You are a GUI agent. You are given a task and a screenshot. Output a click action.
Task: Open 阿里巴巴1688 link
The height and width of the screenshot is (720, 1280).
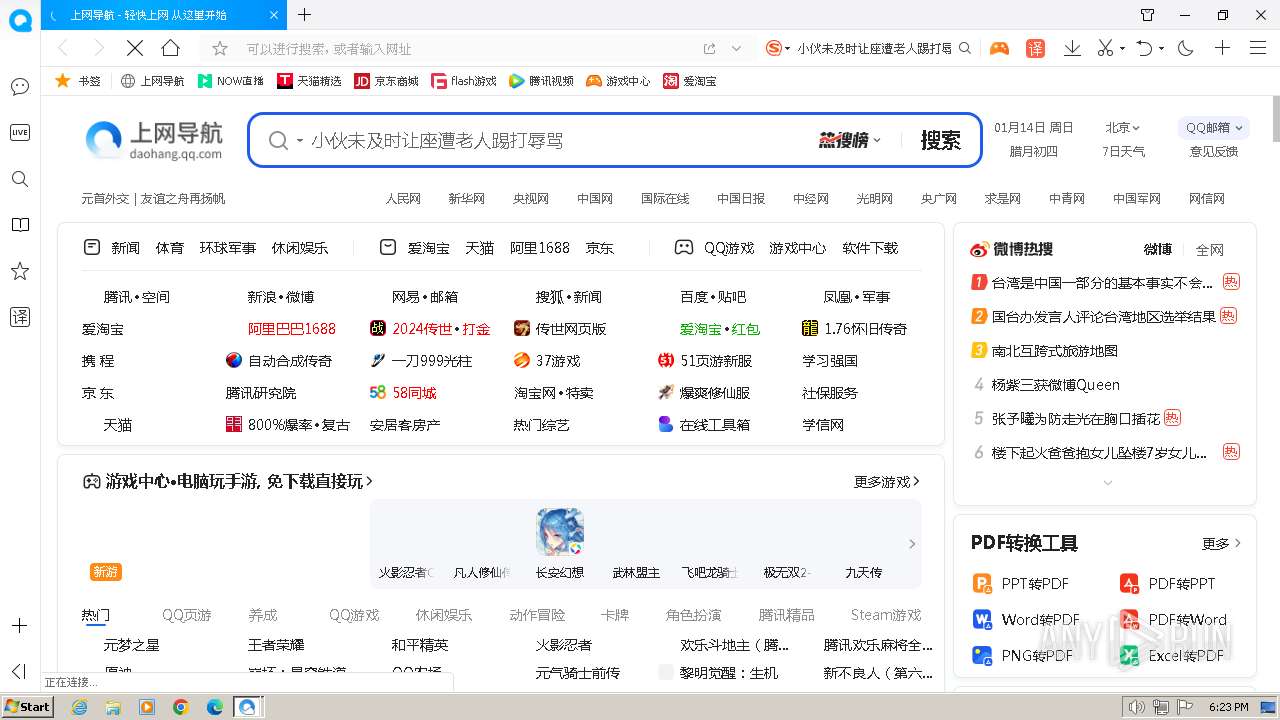point(292,328)
